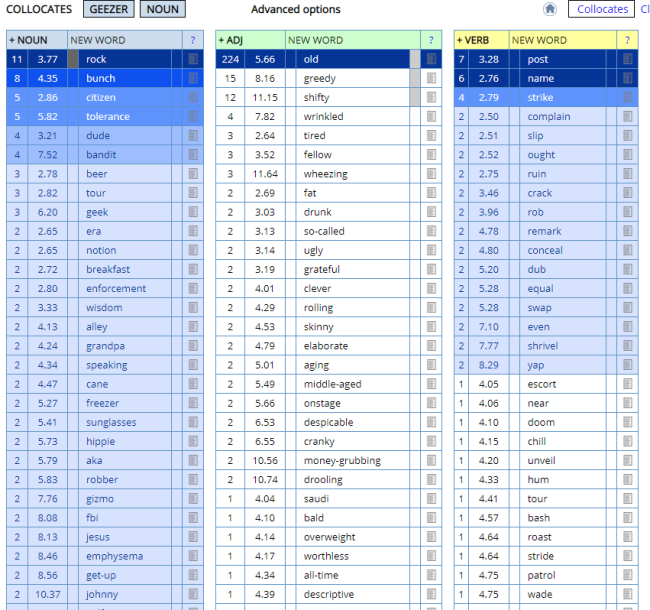Click NEW WORD in the verb header
This screenshot has height=610, width=650.
coord(539,40)
